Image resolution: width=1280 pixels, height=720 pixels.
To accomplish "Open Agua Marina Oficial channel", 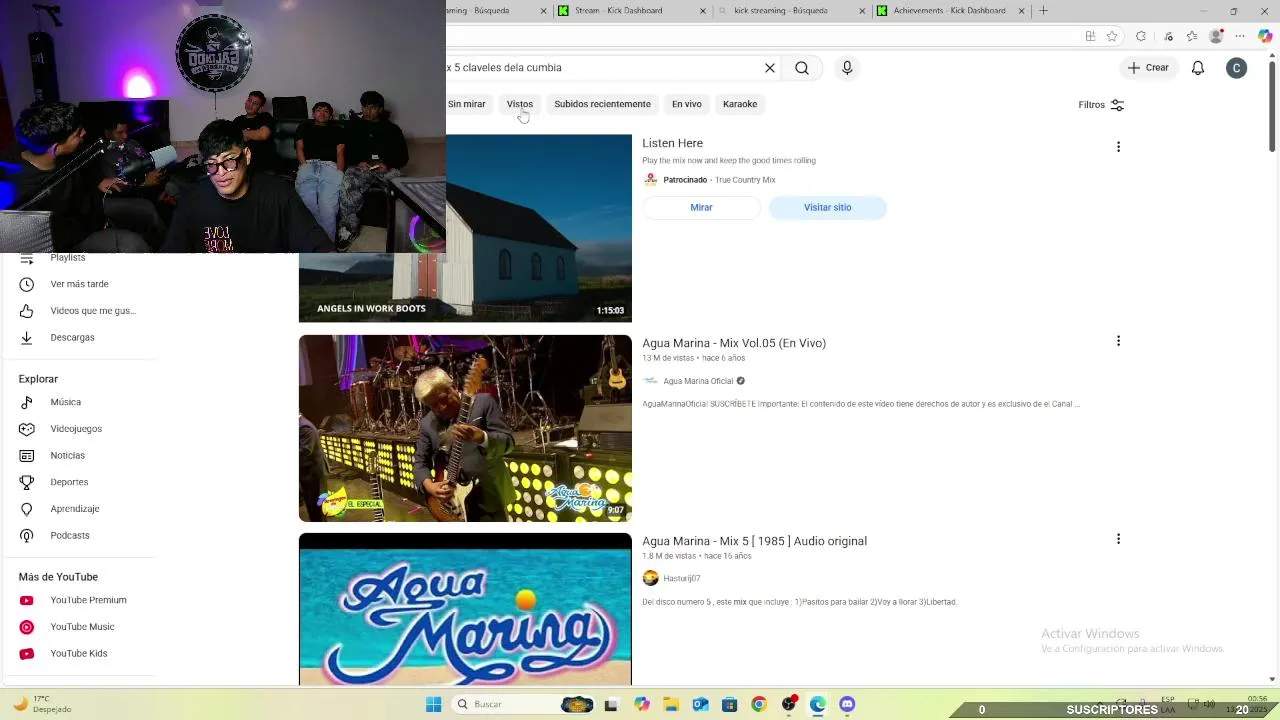I will click(x=698, y=381).
